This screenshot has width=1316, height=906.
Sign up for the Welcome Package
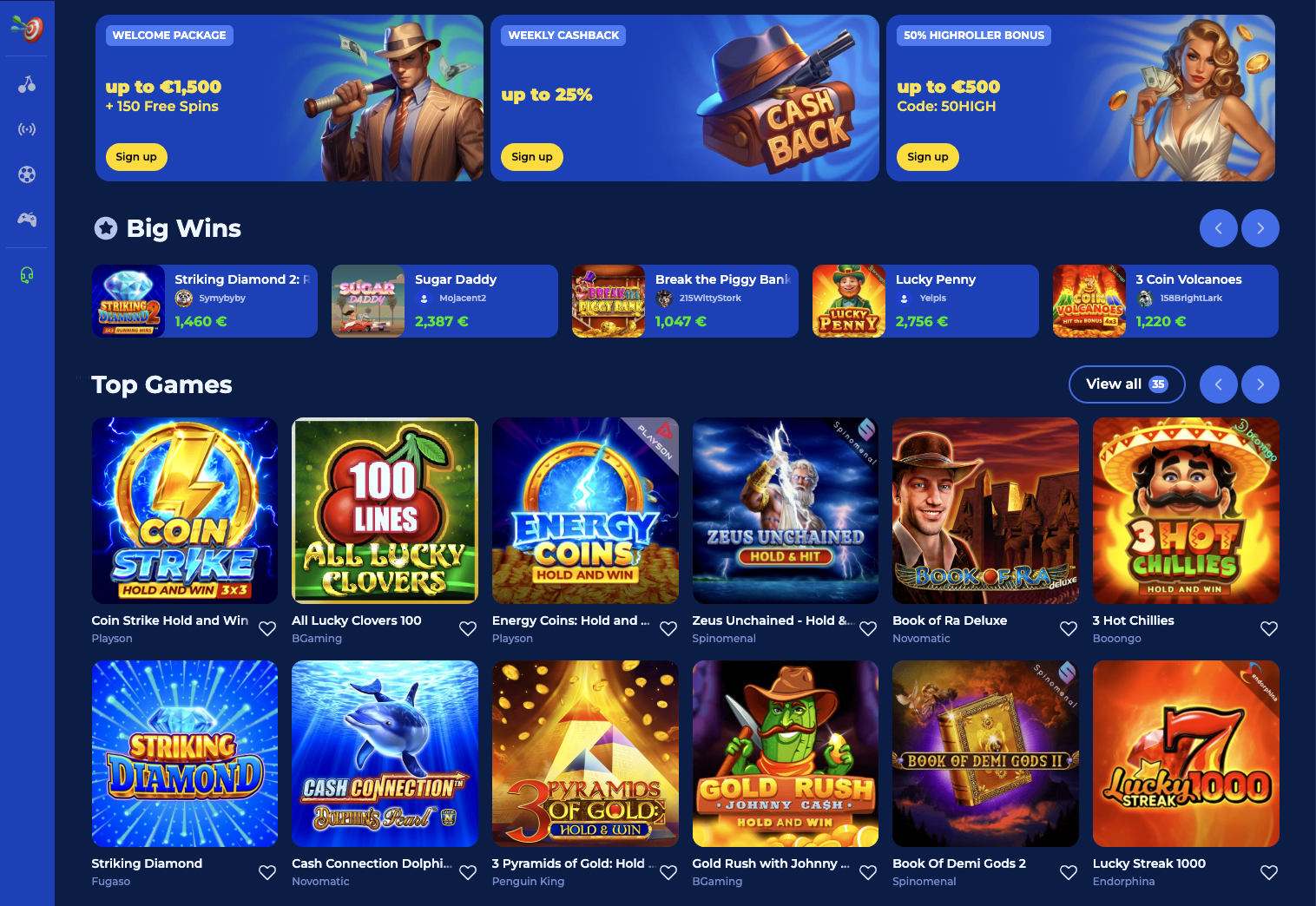click(x=136, y=157)
